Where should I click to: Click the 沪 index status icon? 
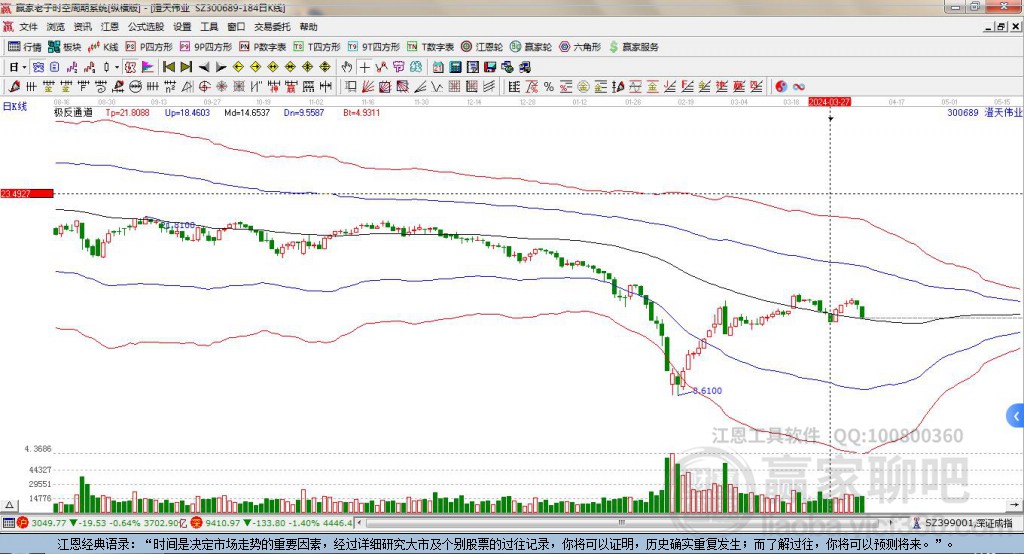coord(23,523)
